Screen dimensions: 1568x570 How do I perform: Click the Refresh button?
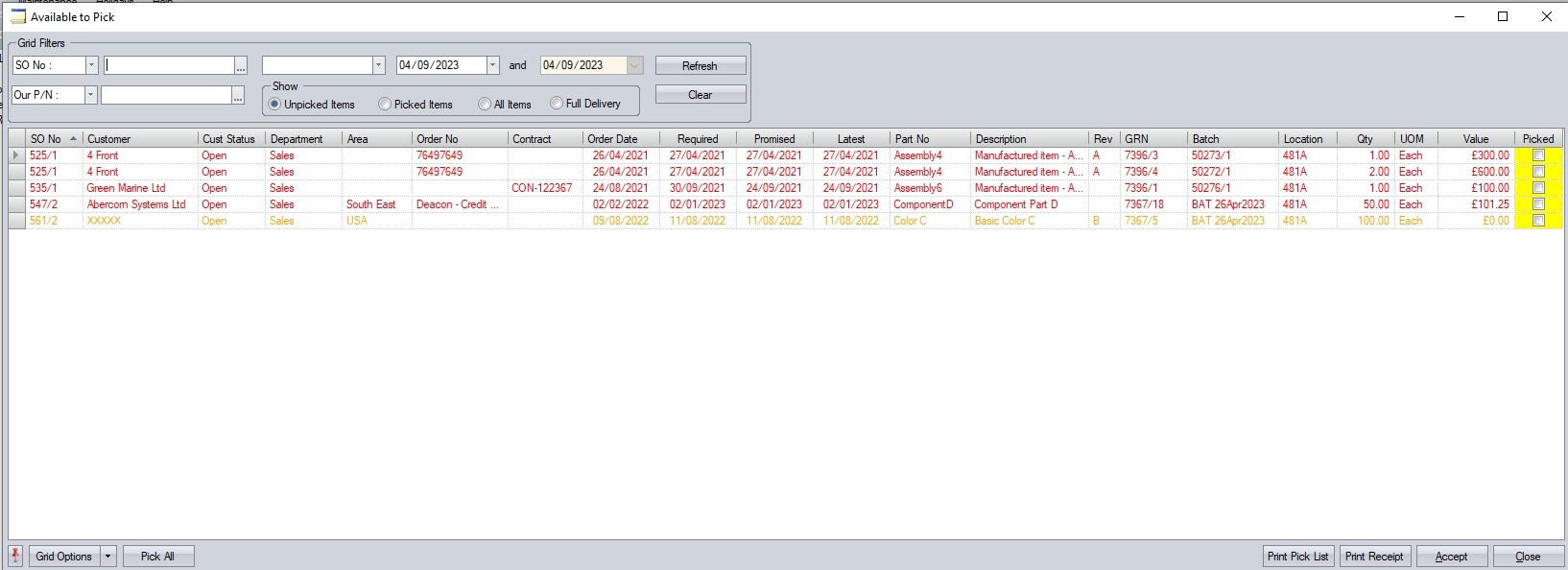(x=700, y=65)
